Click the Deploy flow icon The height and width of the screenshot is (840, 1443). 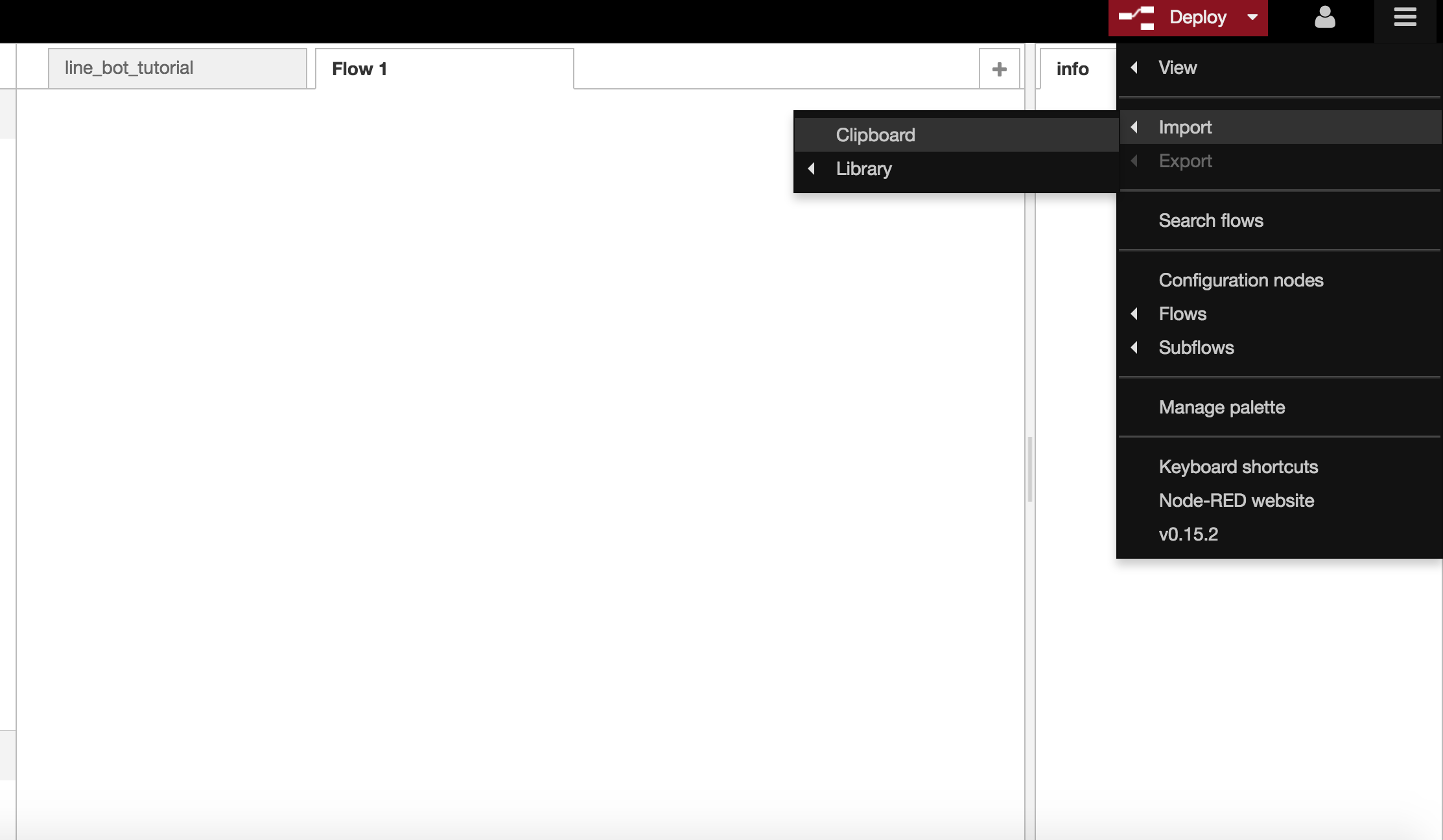[x=1136, y=18]
